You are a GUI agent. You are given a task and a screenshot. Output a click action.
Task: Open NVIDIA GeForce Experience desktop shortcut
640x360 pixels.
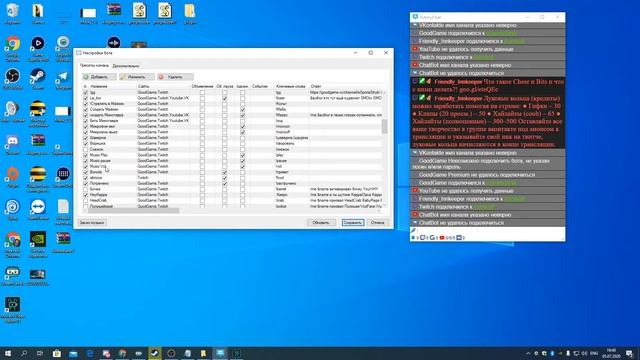[38, 244]
